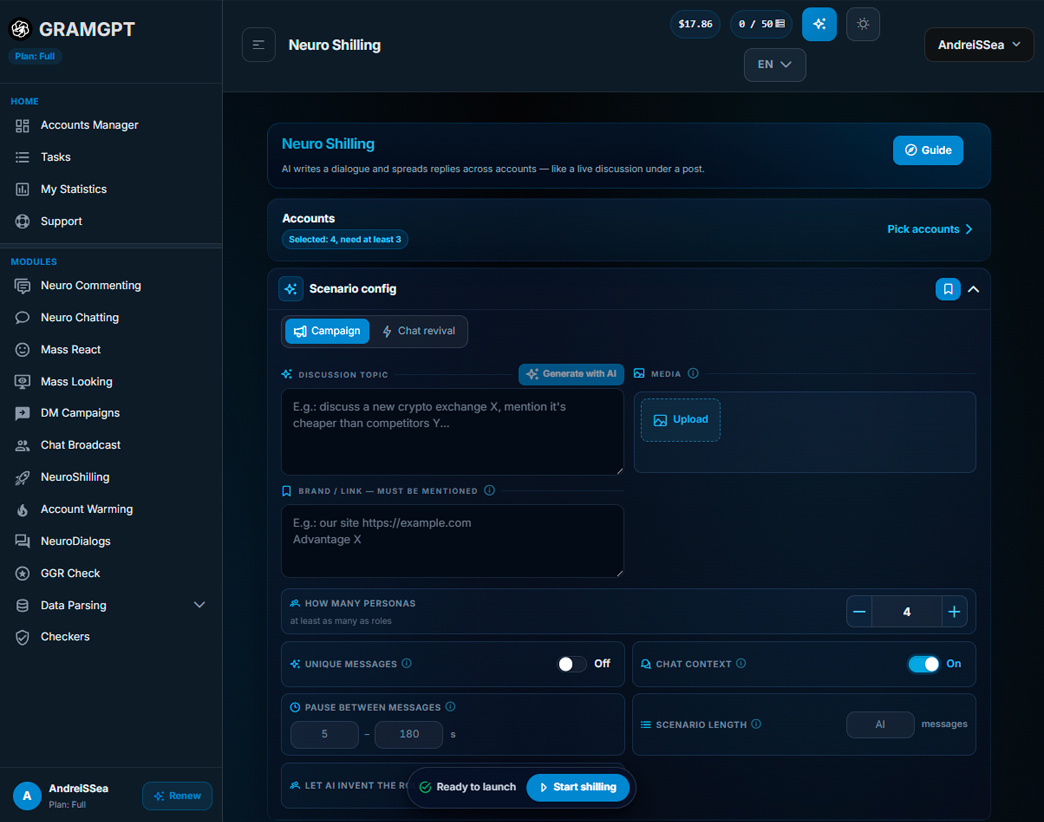This screenshot has height=822, width=1044.
Task: Open Pause Between Messages info icon
Action: coord(450,707)
